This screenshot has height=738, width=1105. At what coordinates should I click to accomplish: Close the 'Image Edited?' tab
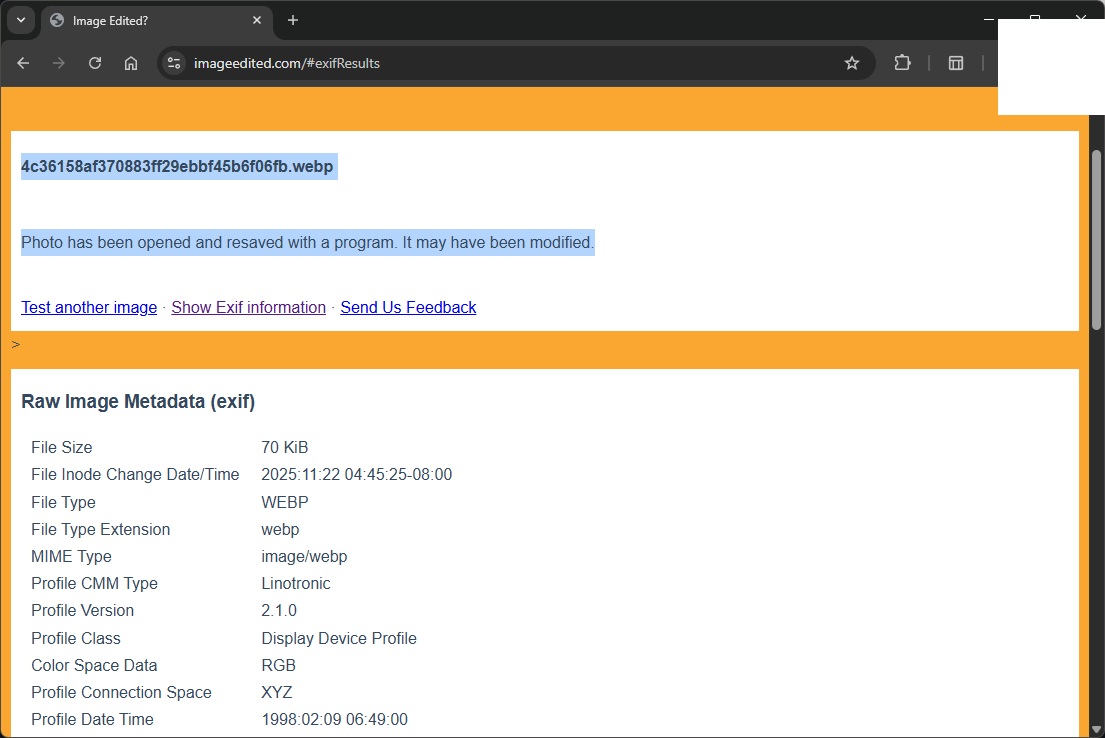(x=257, y=20)
